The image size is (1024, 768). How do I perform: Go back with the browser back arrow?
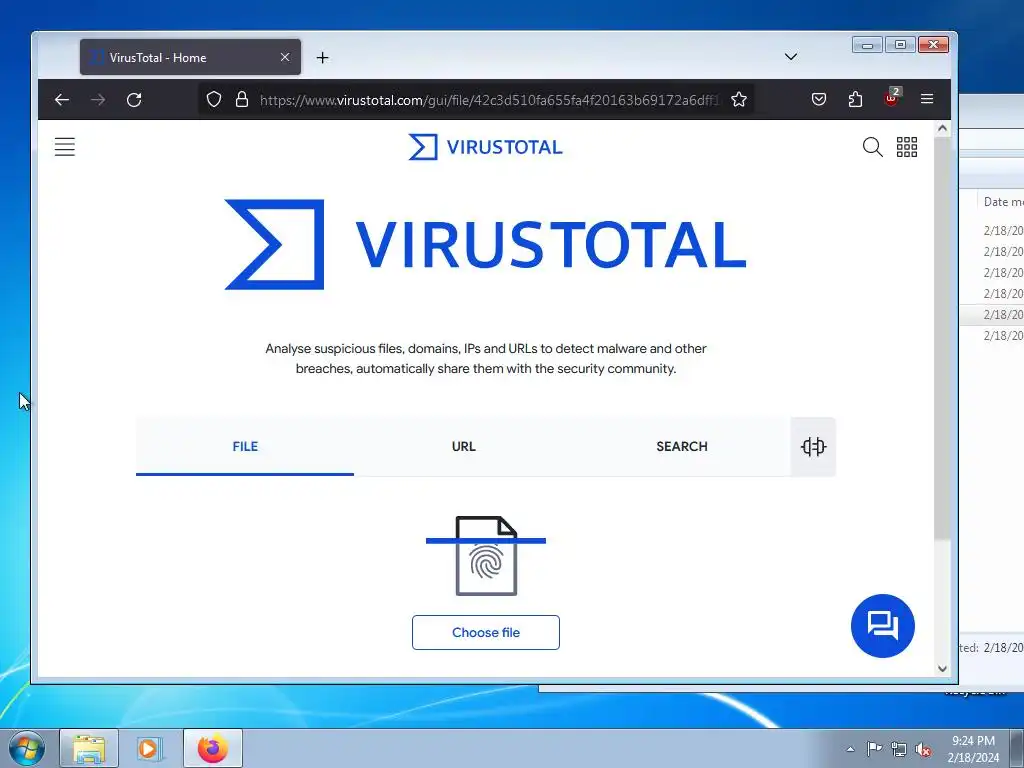pos(62,99)
